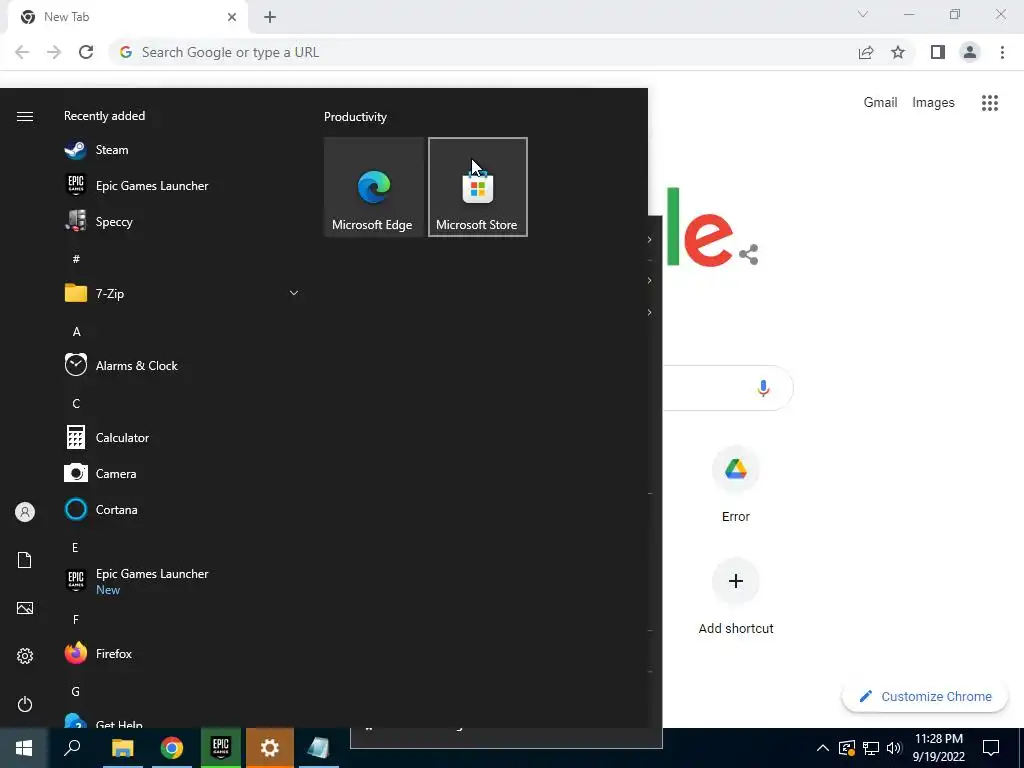Screen dimensions: 1024x768
Task: Open Firefox from the Start menu
Action: pos(114,653)
